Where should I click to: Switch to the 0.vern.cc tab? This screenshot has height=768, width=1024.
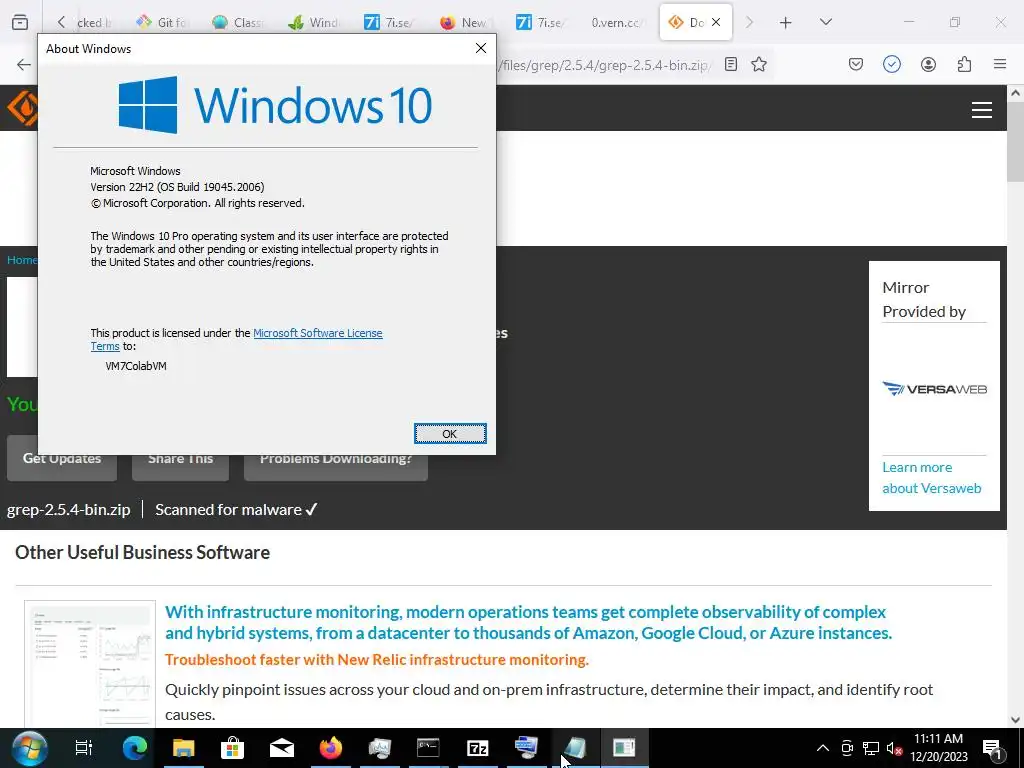(616, 22)
